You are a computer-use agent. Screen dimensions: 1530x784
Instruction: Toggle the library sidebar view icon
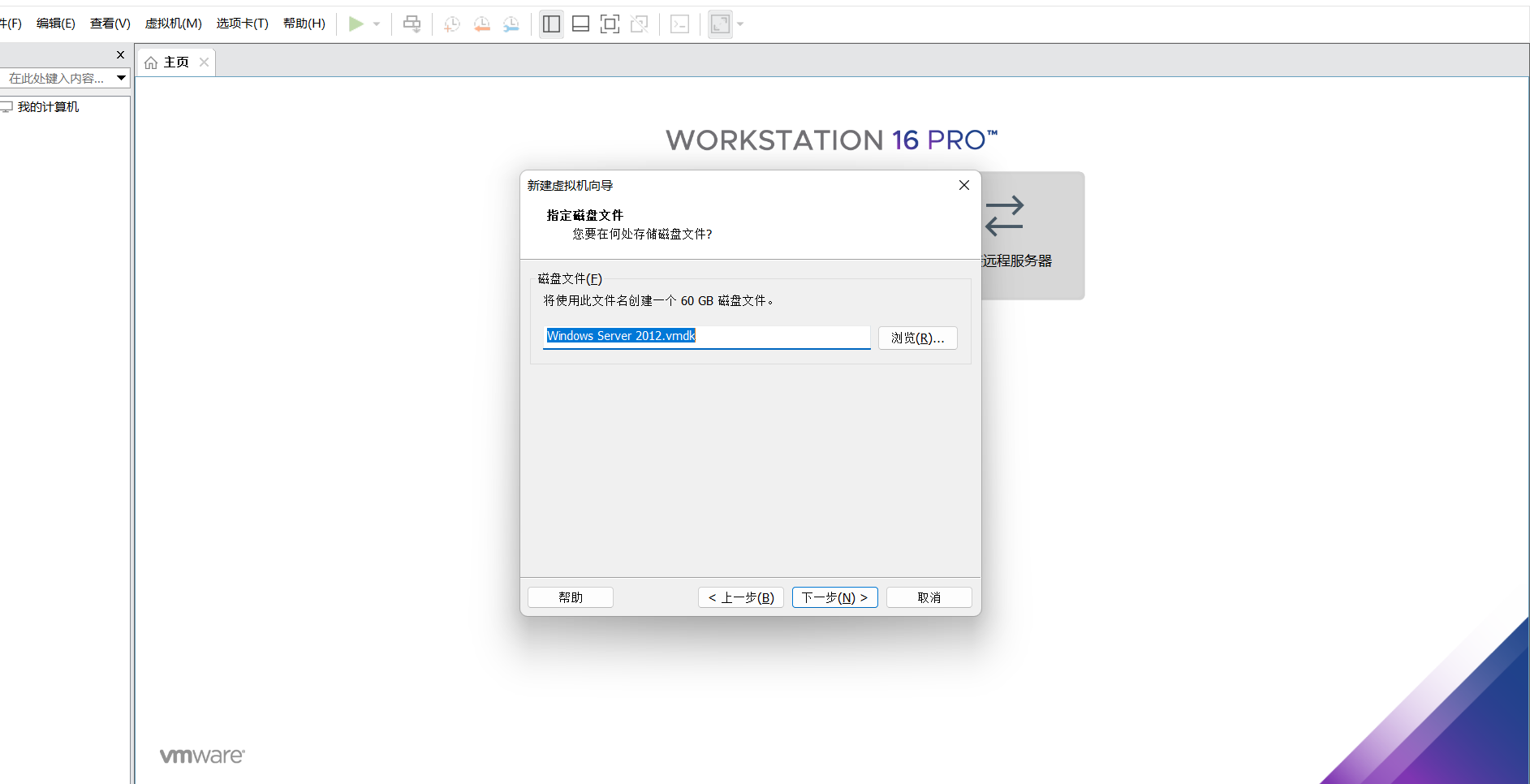pos(552,24)
